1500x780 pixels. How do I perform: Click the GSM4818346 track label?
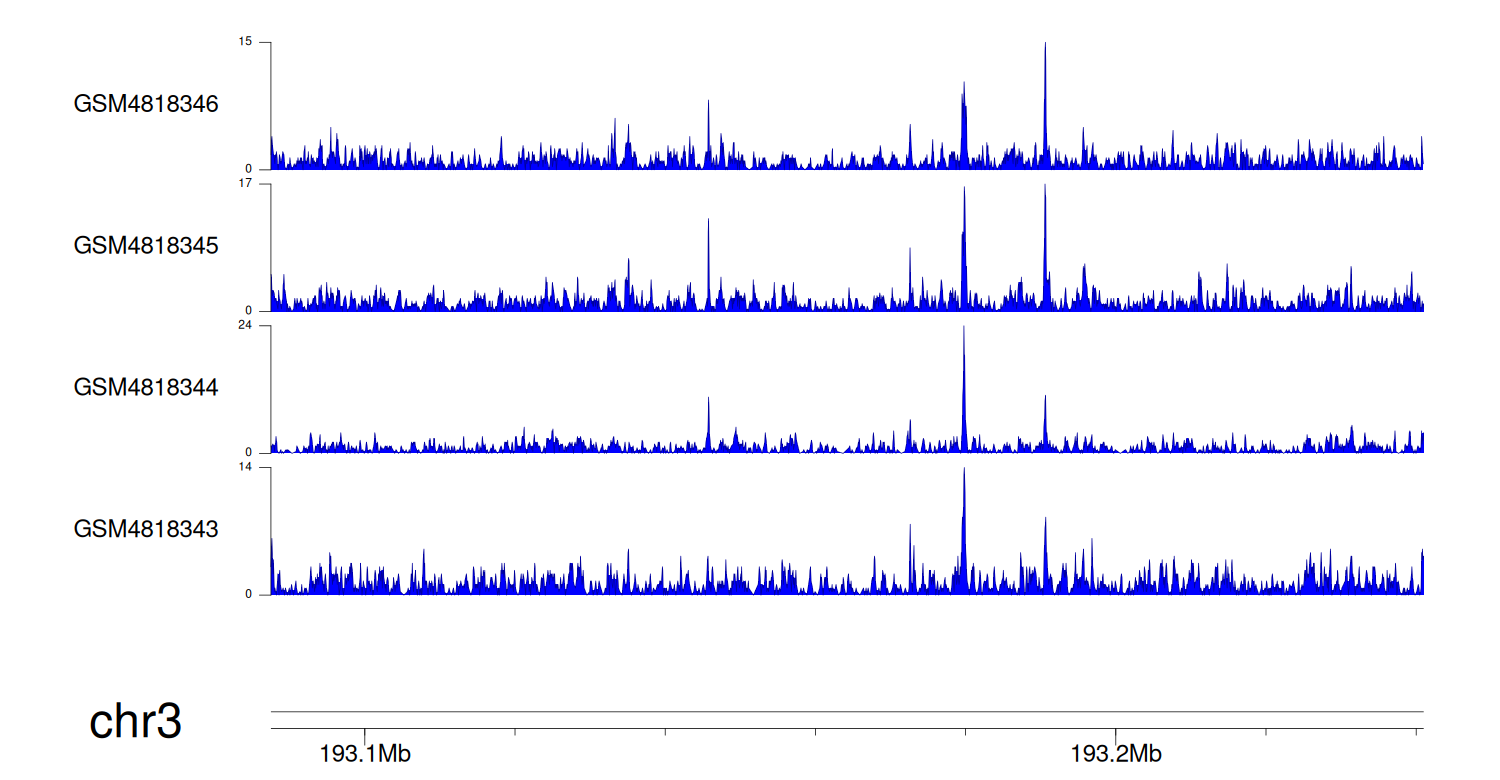pyautogui.click(x=146, y=104)
